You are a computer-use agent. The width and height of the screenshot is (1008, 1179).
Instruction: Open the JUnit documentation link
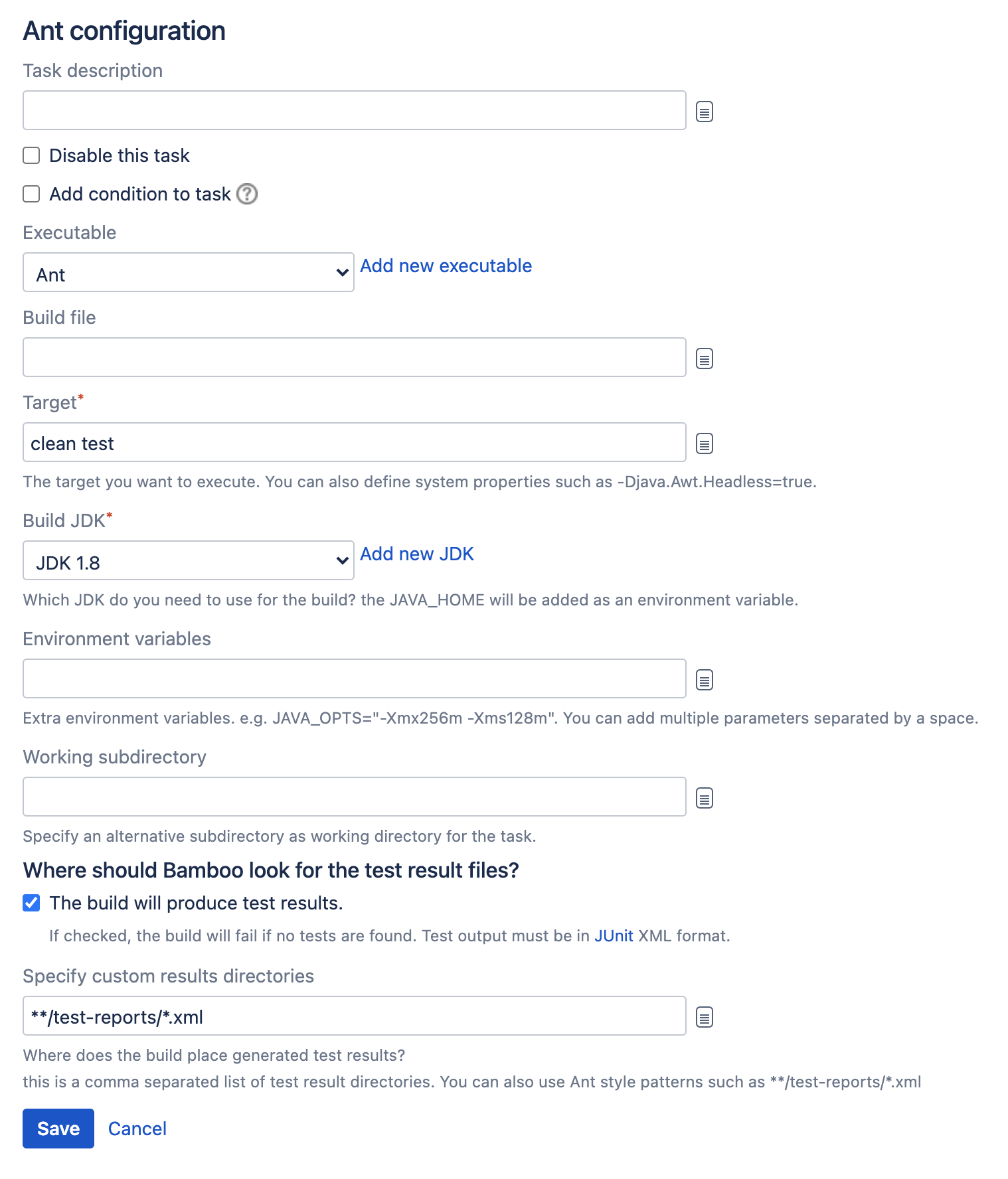click(613, 936)
